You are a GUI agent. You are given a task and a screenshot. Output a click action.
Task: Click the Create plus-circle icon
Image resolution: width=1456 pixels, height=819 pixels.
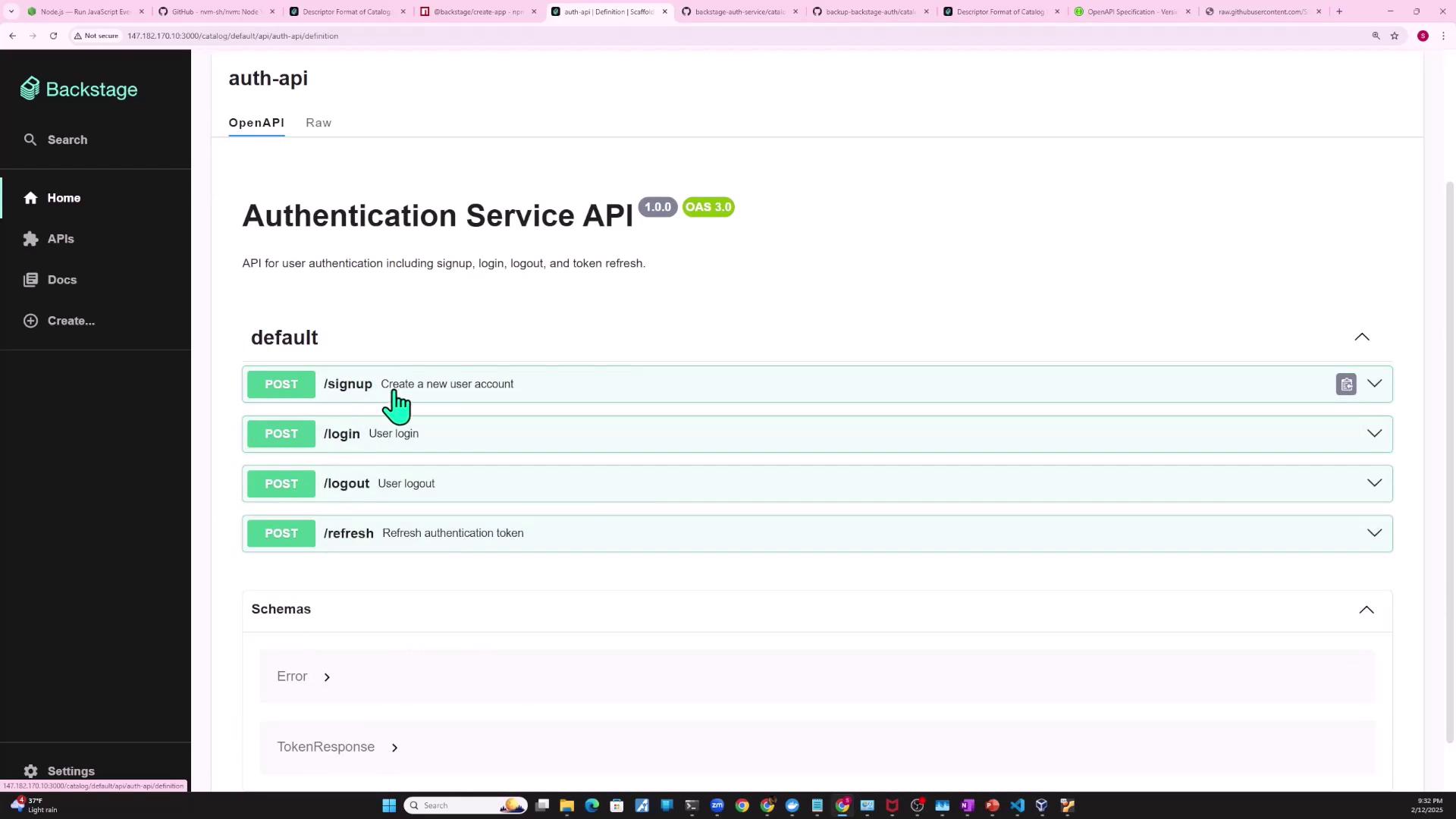tap(30, 321)
